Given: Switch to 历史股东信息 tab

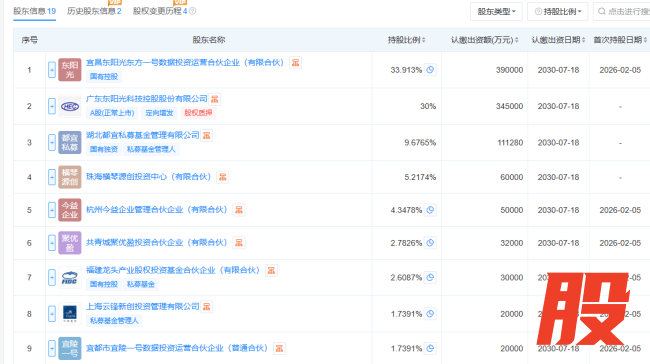Looking at the screenshot, I should [94, 11].
